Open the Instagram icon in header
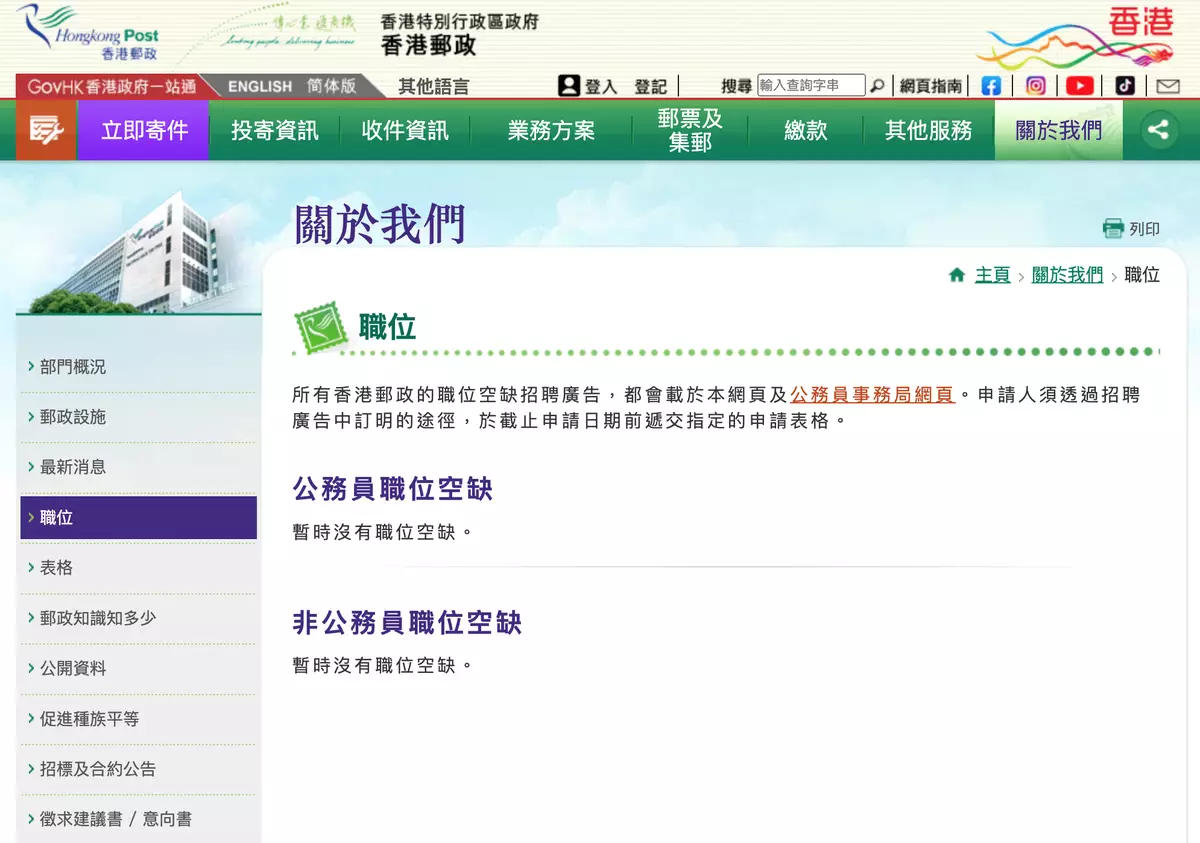Image resolution: width=1200 pixels, height=843 pixels. 1036,86
